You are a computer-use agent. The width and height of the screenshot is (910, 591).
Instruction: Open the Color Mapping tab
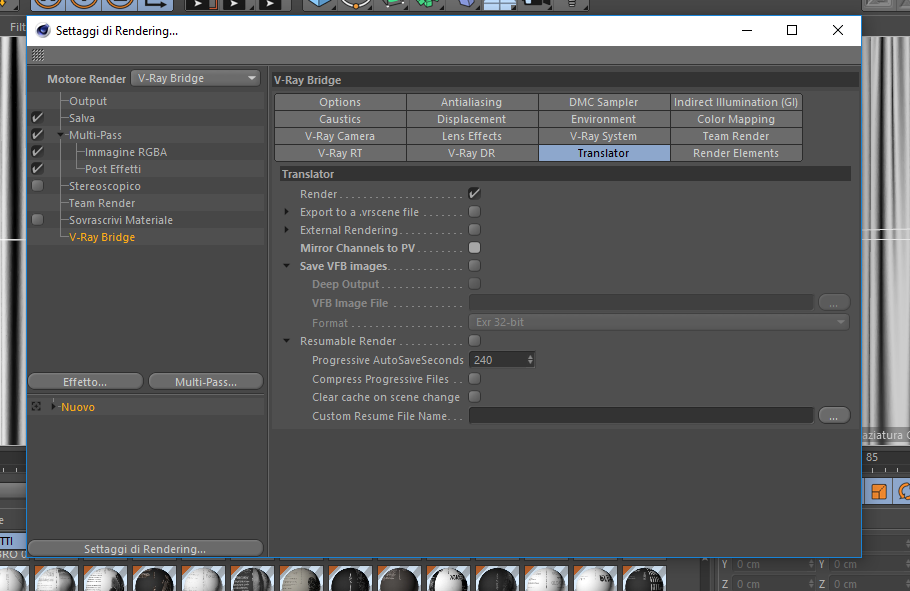point(736,119)
